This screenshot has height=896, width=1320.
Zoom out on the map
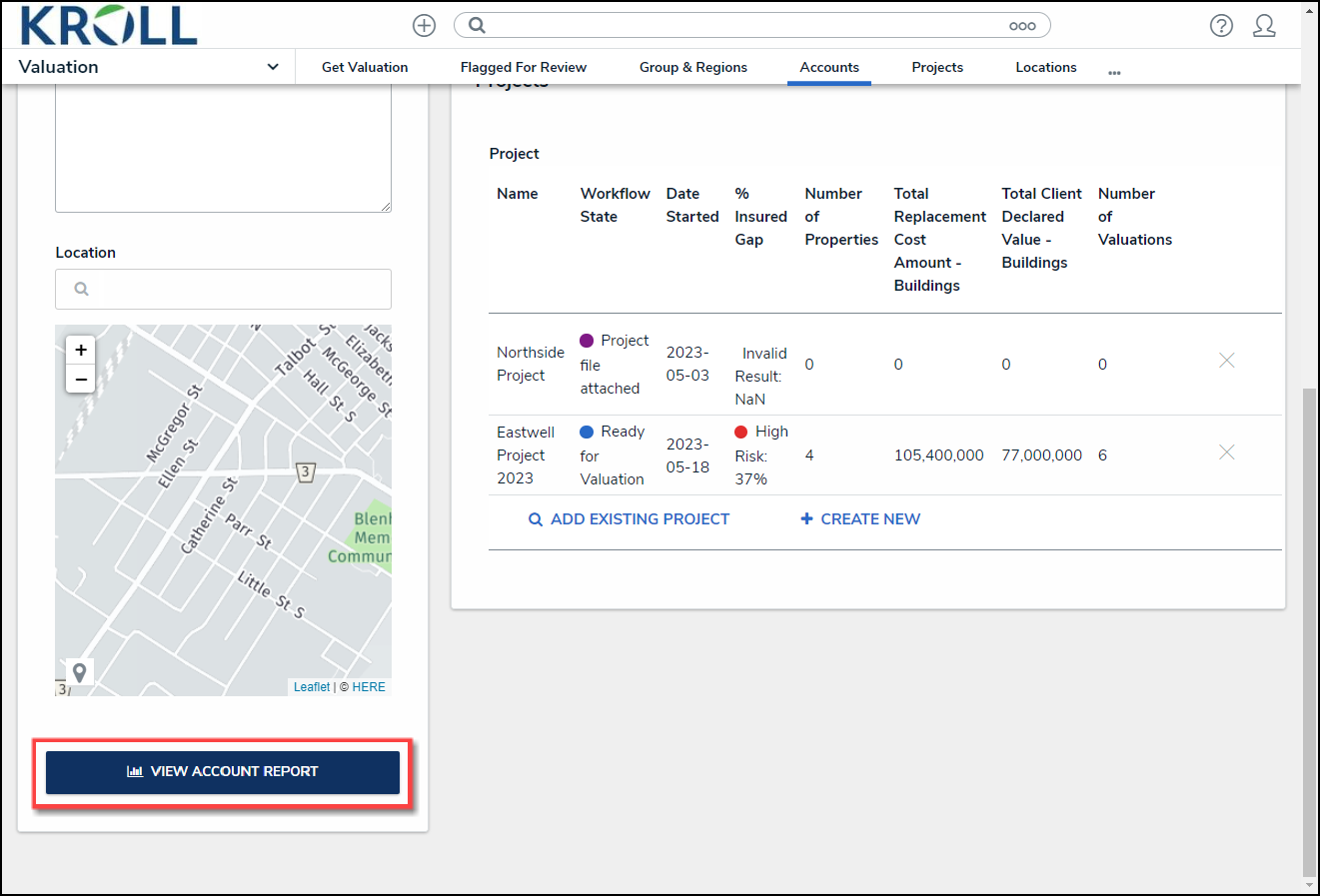[x=81, y=379]
